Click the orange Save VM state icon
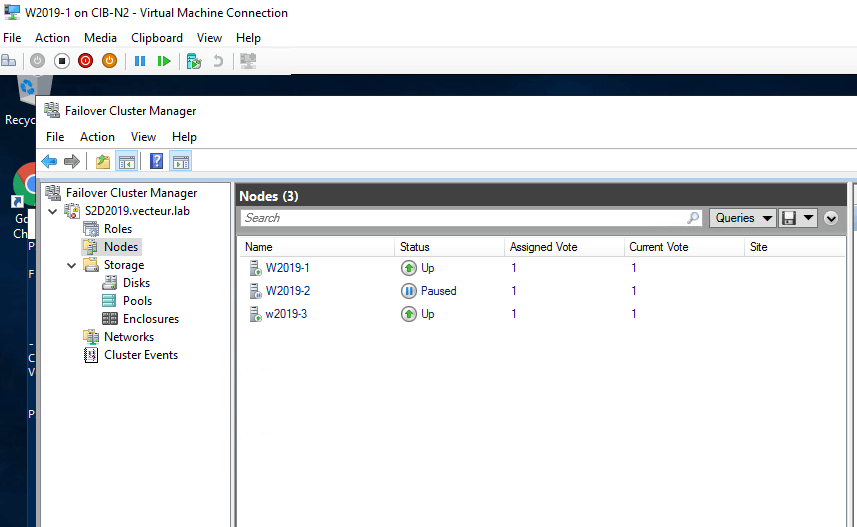 (109, 61)
